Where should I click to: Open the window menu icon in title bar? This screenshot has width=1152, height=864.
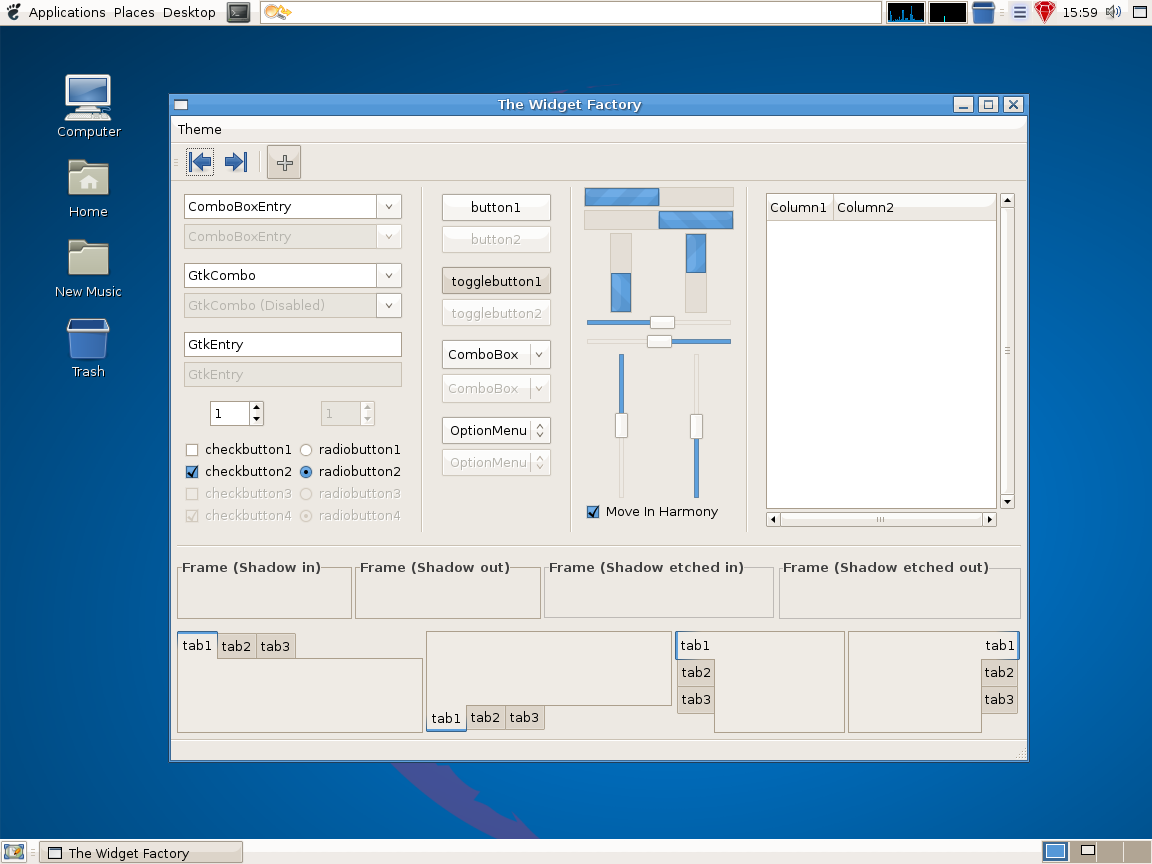181,104
